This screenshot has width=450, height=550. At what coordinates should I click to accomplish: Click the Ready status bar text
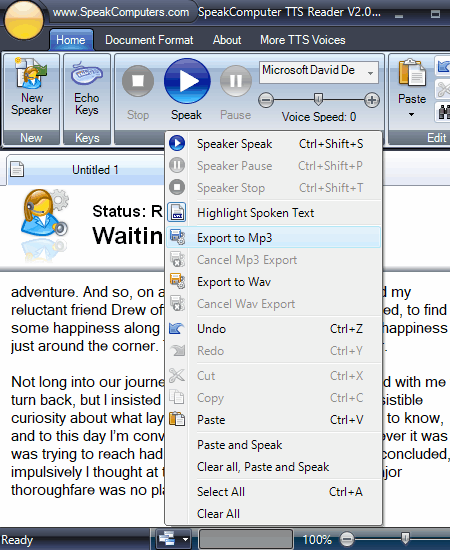pyautogui.click(x=17, y=540)
